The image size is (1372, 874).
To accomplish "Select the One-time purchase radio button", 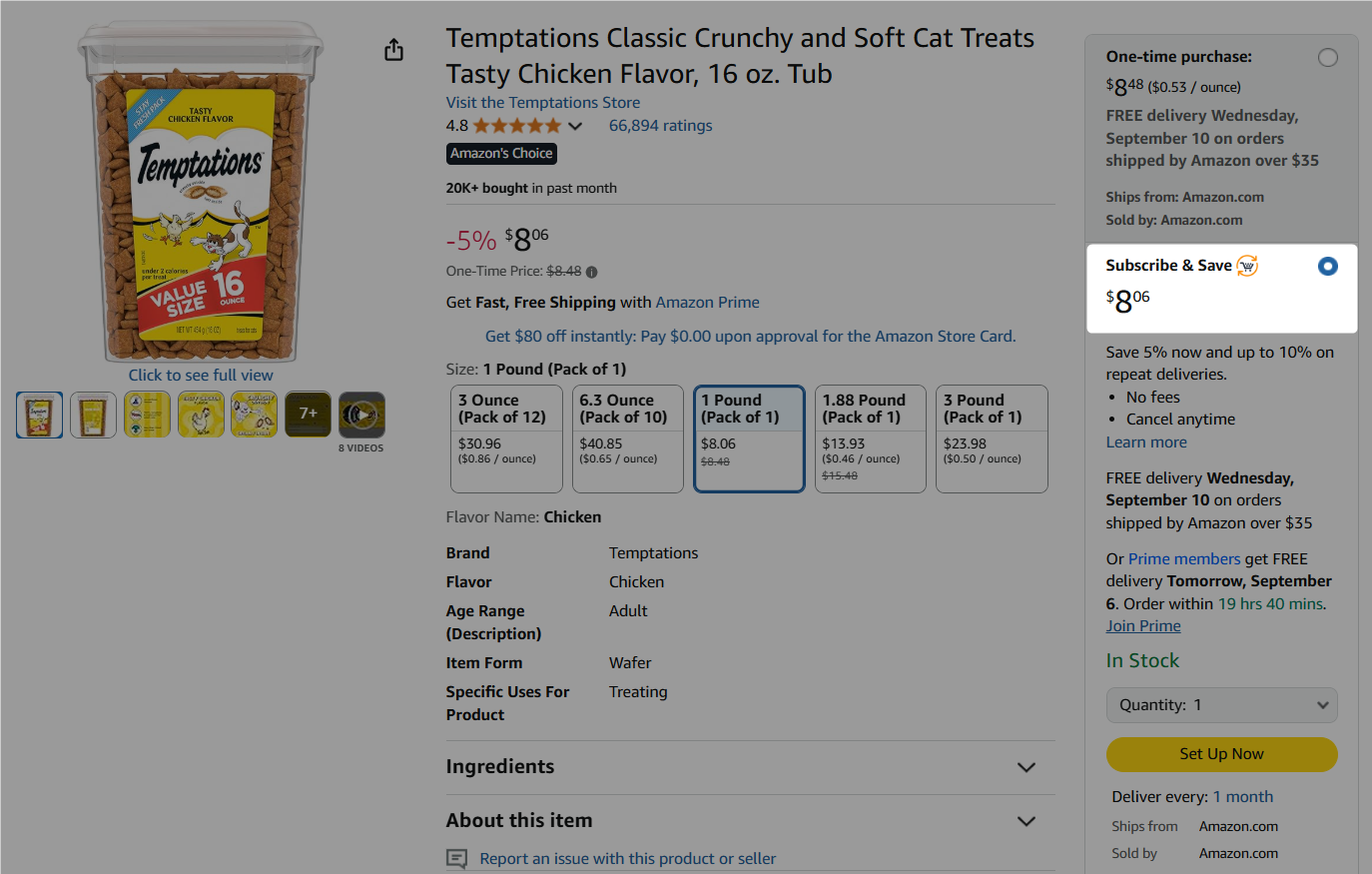I will click(x=1327, y=58).
